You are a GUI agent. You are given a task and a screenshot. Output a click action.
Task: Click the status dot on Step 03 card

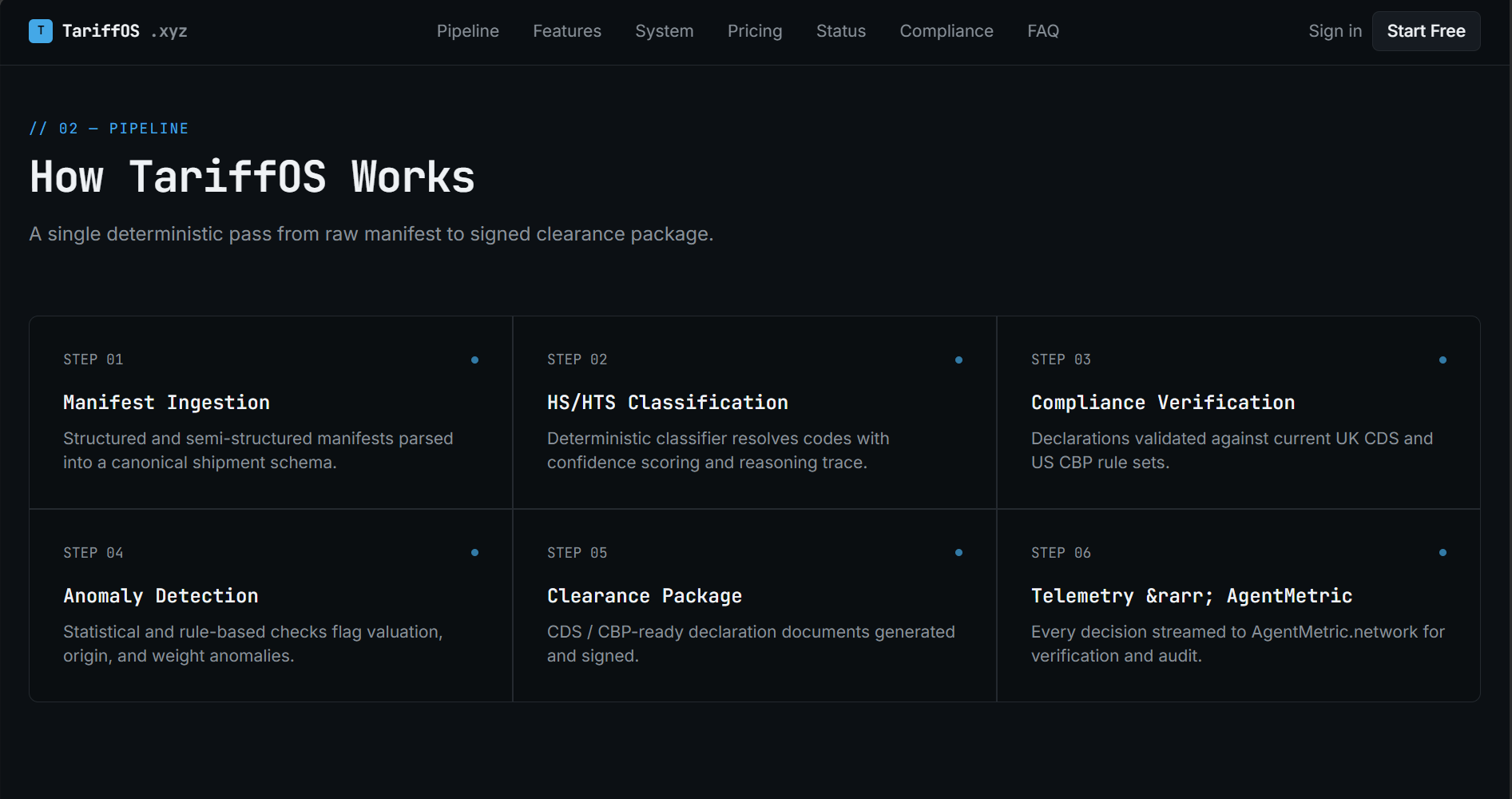coord(1443,360)
